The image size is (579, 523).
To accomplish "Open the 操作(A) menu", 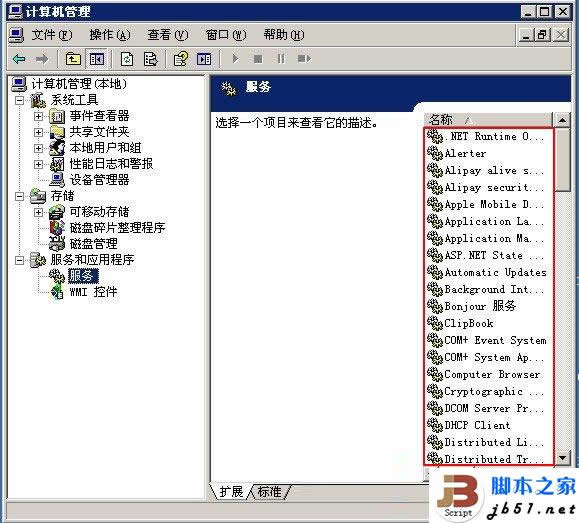I will tap(110, 35).
